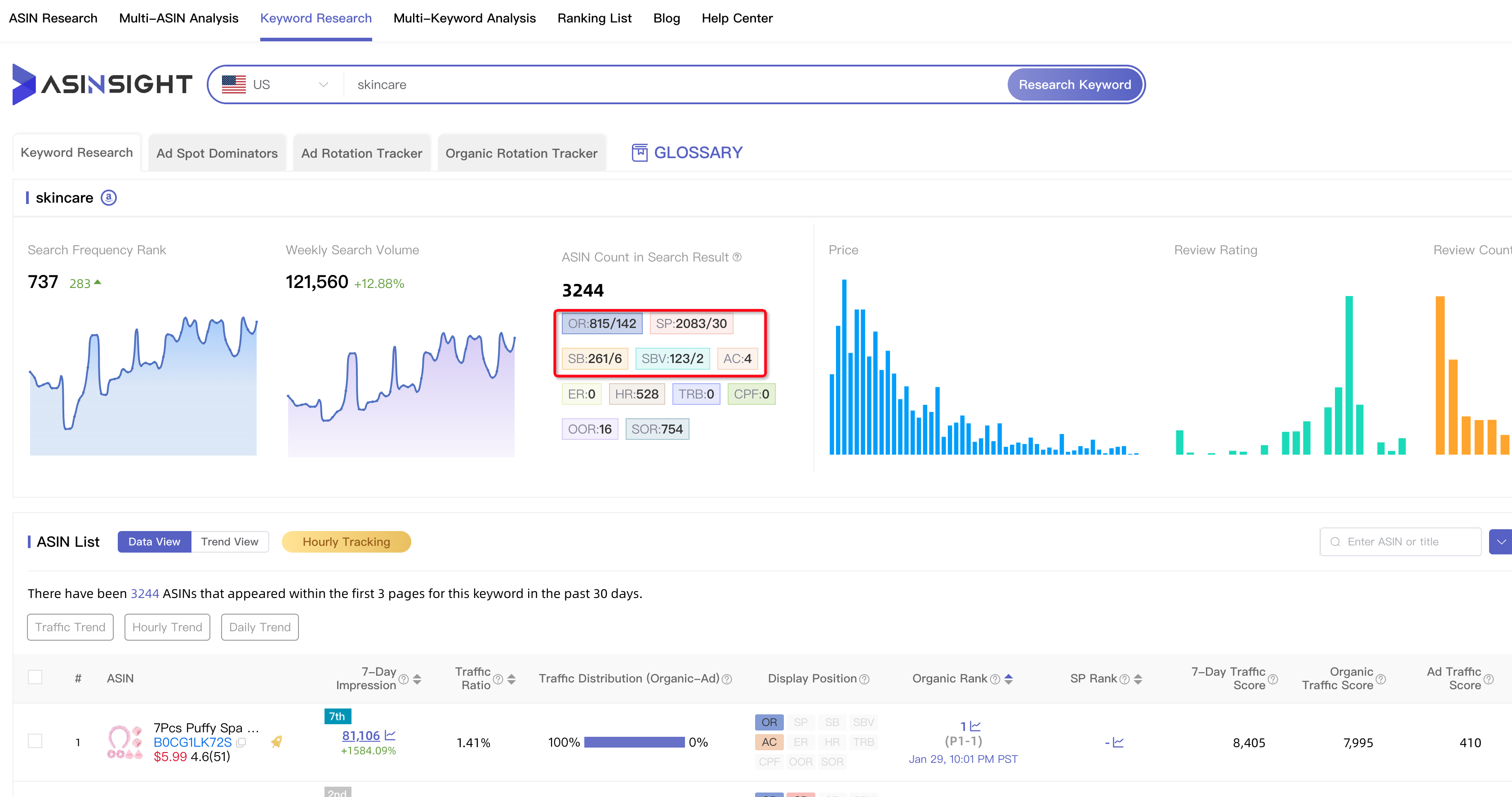Viewport: 1512px width, 797px height.
Task: Check the row 1 ASIN checkbox
Action: [35, 741]
